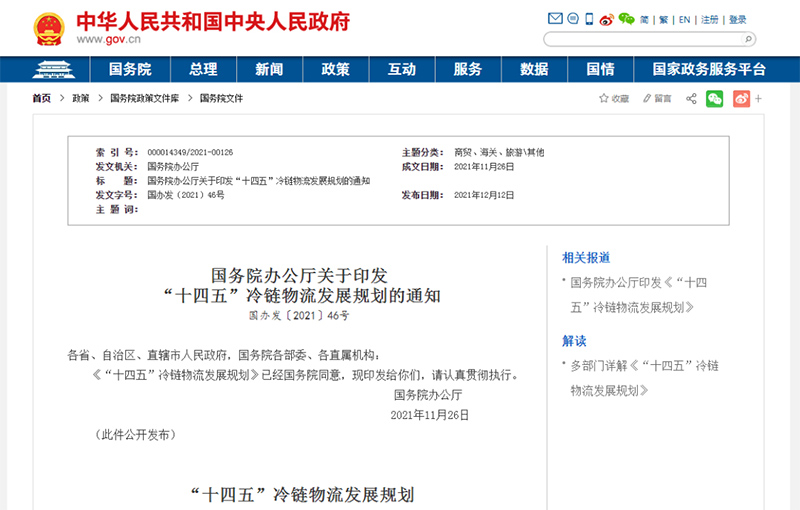Open the 国情 navigation tab
The height and width of the screenshot is (510, 800).
pos(601,69)
